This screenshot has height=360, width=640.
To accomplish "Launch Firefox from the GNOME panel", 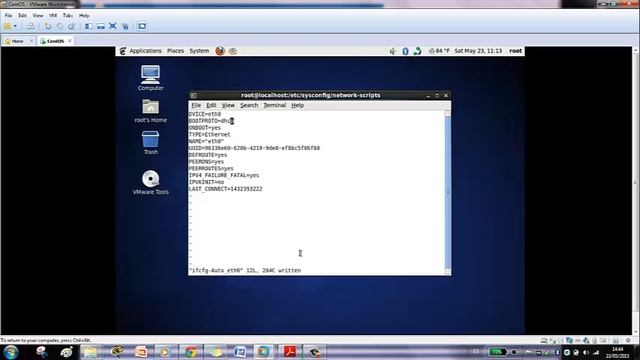I will coord(220,51).
